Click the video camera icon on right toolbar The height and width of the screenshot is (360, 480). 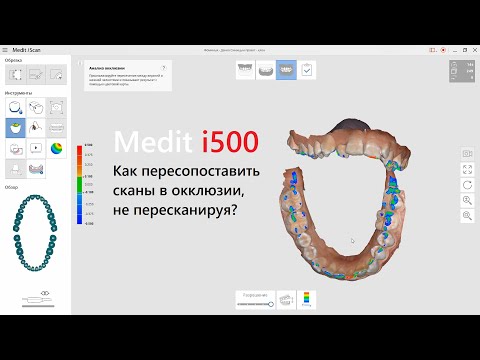[x=467, y=154]
